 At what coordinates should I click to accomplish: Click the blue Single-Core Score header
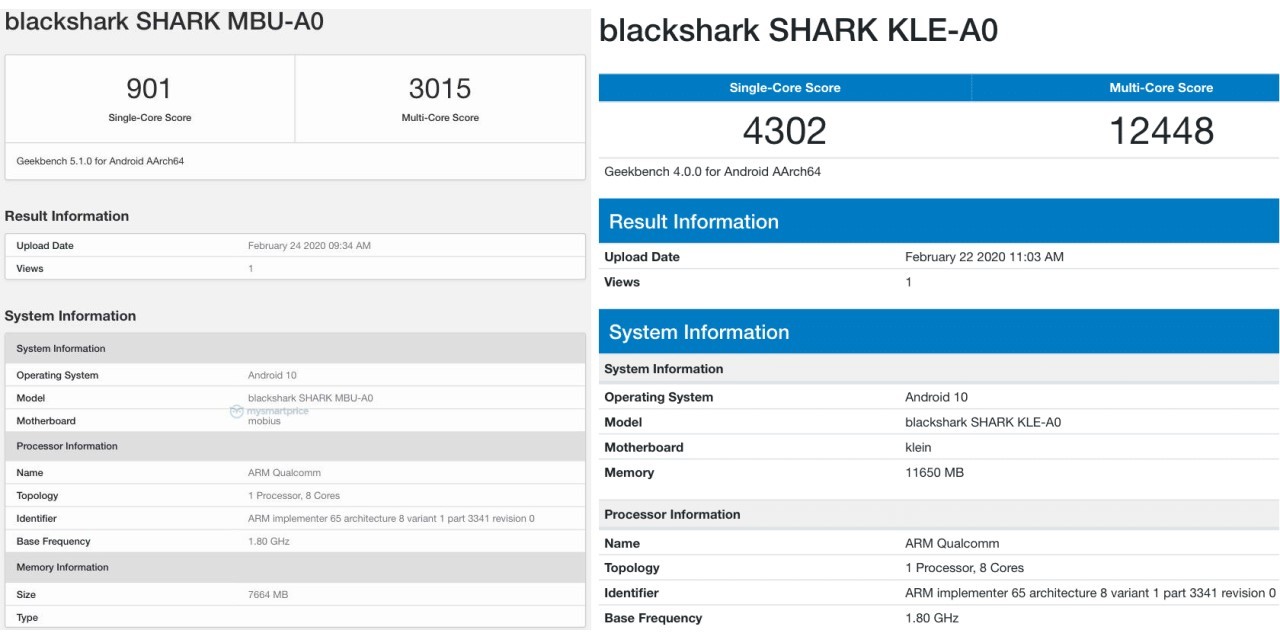click(785, 88)
